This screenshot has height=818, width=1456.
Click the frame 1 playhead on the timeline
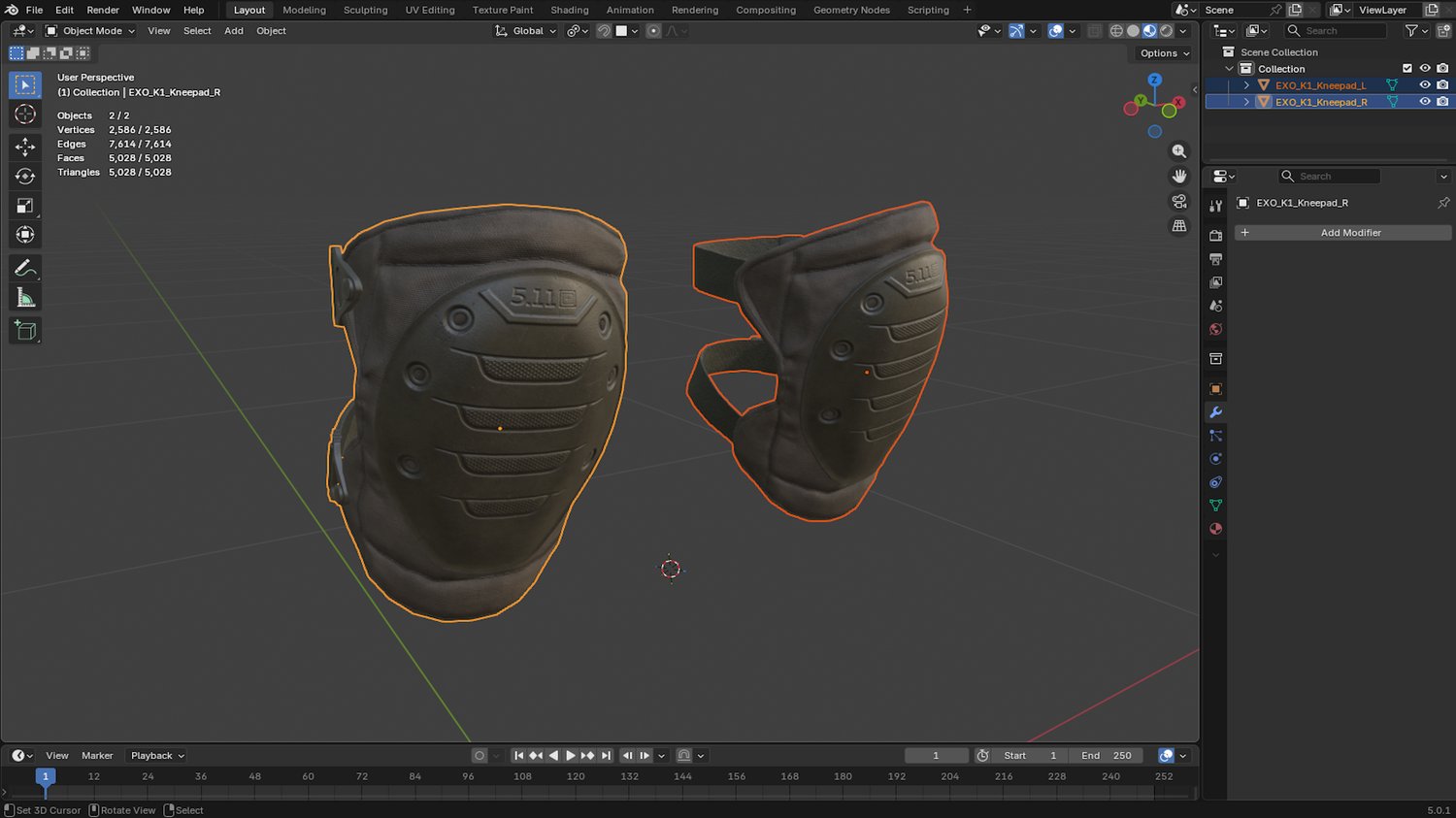pos(45,776)
